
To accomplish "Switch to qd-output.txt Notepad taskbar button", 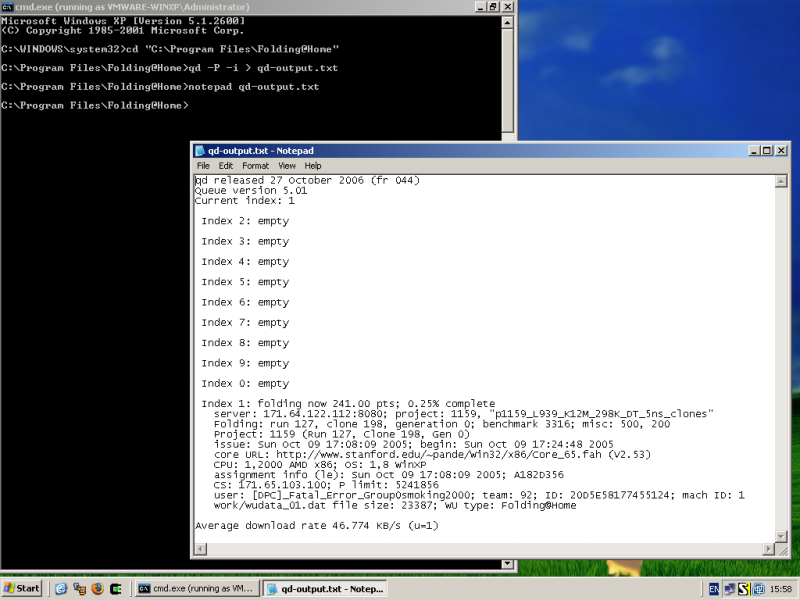I will coord(325,589).
